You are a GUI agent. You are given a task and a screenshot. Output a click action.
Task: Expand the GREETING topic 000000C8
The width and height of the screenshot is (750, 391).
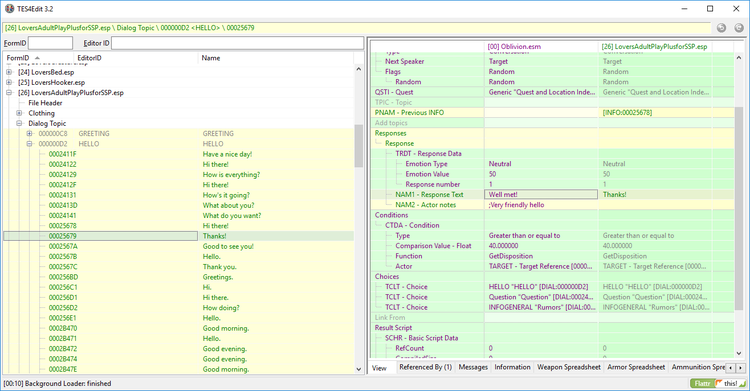point(30,134)
